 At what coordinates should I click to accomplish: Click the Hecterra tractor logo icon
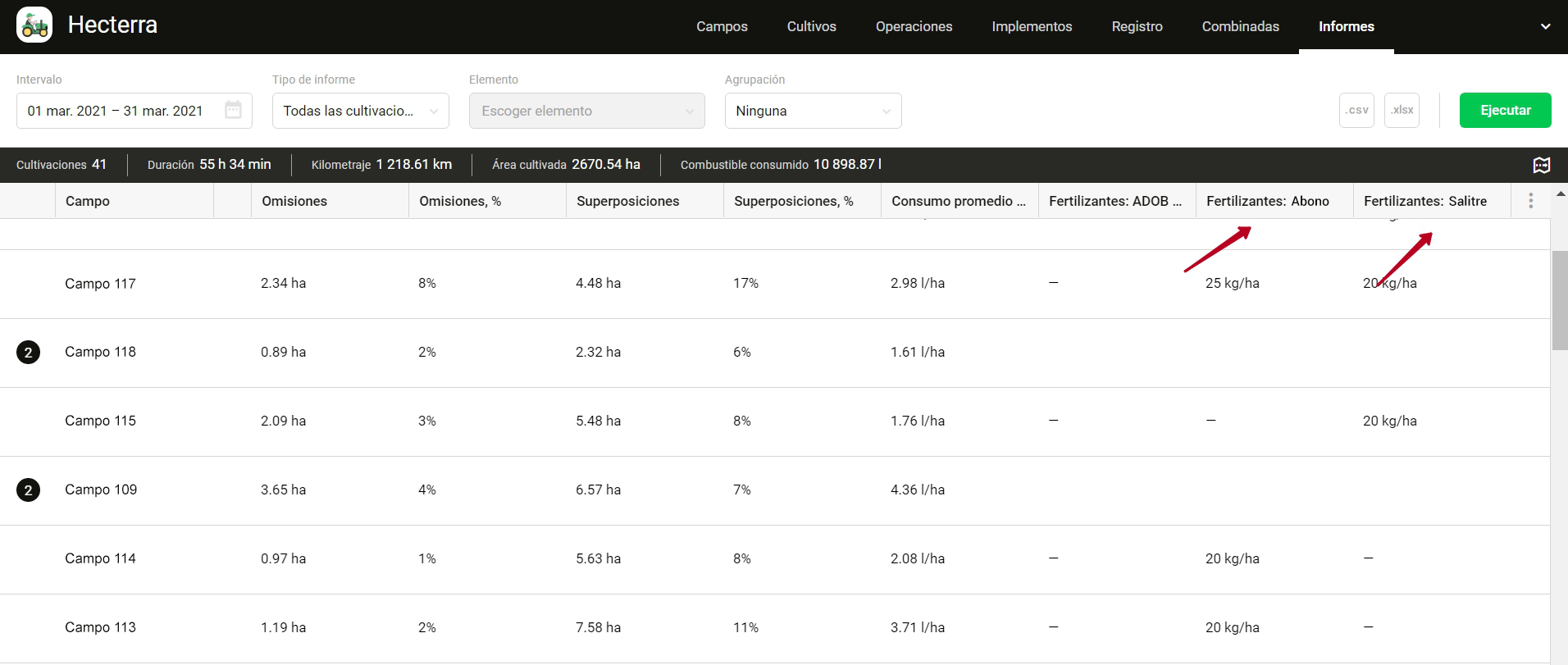pyautogui.click(x=34, y=25)
